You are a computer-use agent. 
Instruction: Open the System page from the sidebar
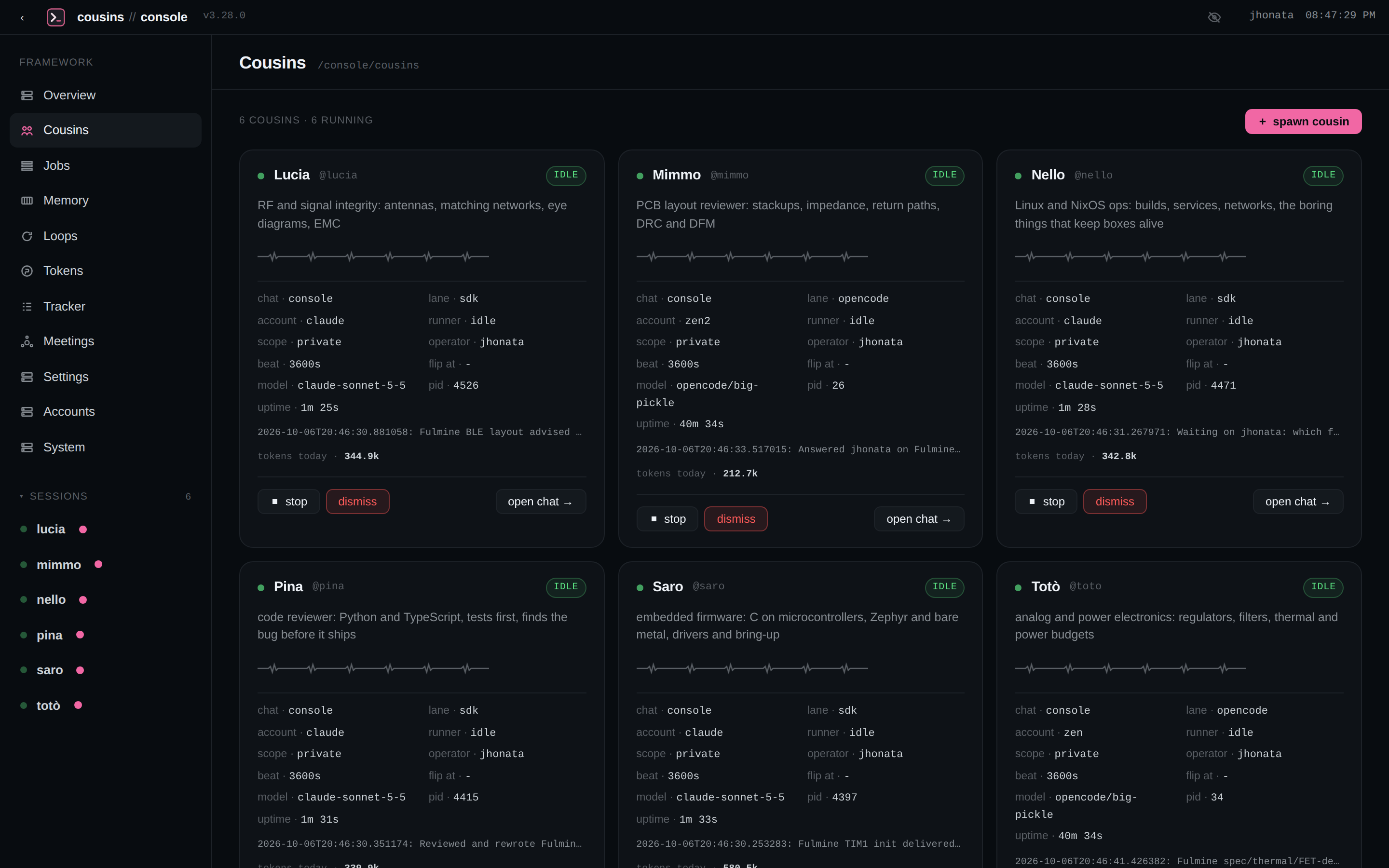pos(106,447)
